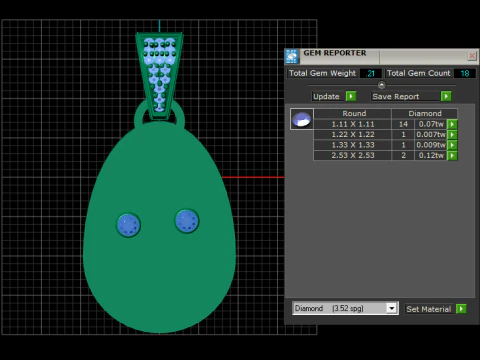Click the quantity 2 cell
480x360 pixels.
(403, 155)
